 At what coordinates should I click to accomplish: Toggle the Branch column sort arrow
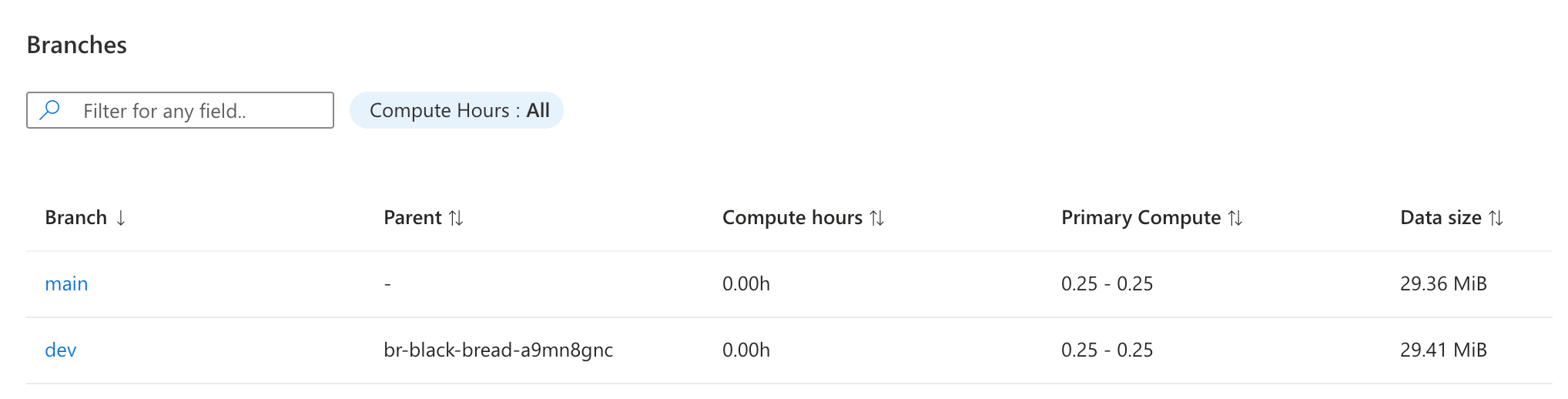pos(121,219)
